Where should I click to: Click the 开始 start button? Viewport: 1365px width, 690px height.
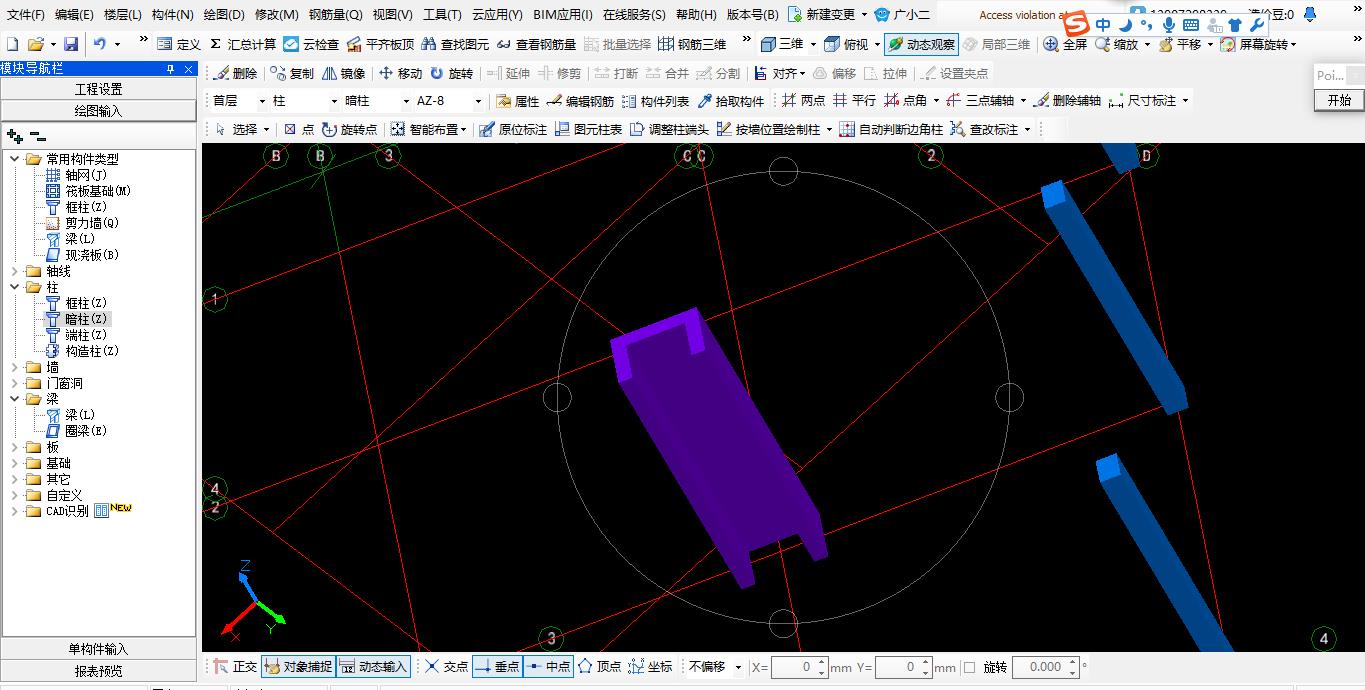1339,100
